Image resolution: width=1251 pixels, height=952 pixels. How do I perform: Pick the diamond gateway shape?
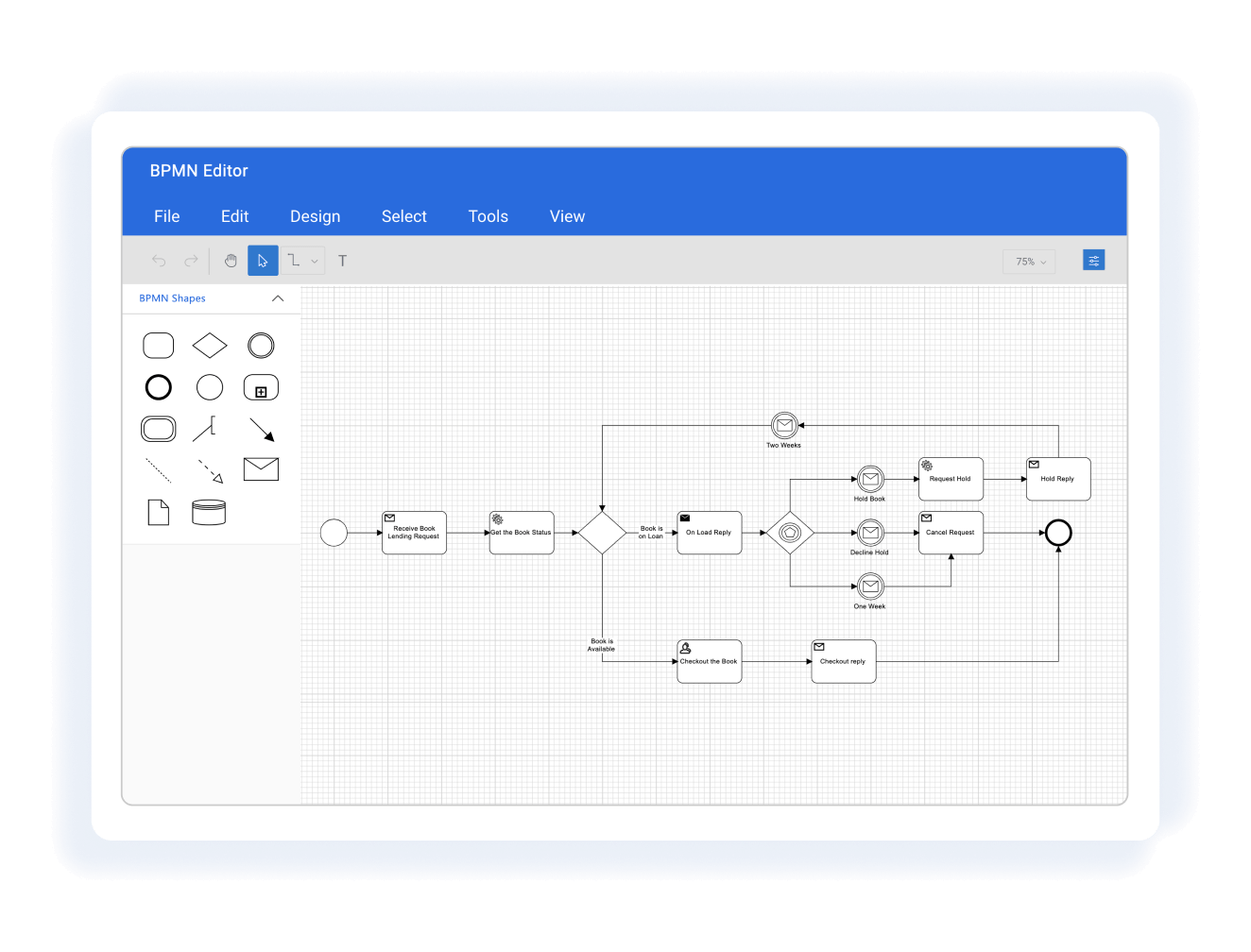click(x=210, y=346)
